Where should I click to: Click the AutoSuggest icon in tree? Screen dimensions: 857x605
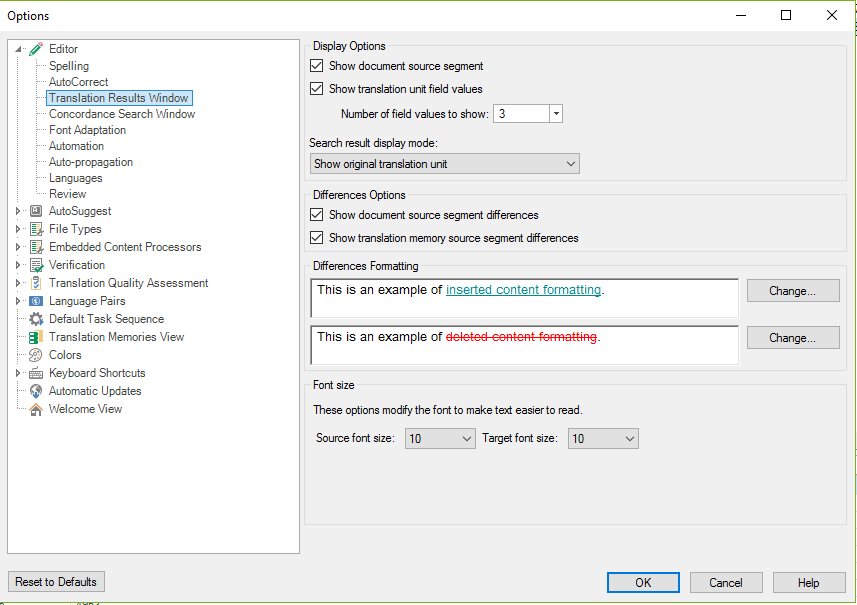click(36, 211)
